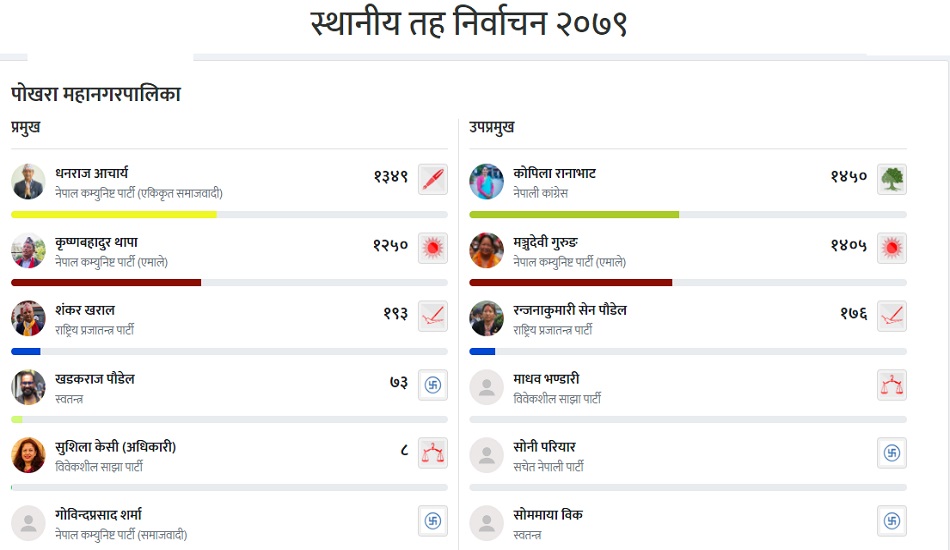This screenshot has width=950, height=550.
Task: Select candidate name कृष्णबहादुर थापा
Action: point(96,242)
